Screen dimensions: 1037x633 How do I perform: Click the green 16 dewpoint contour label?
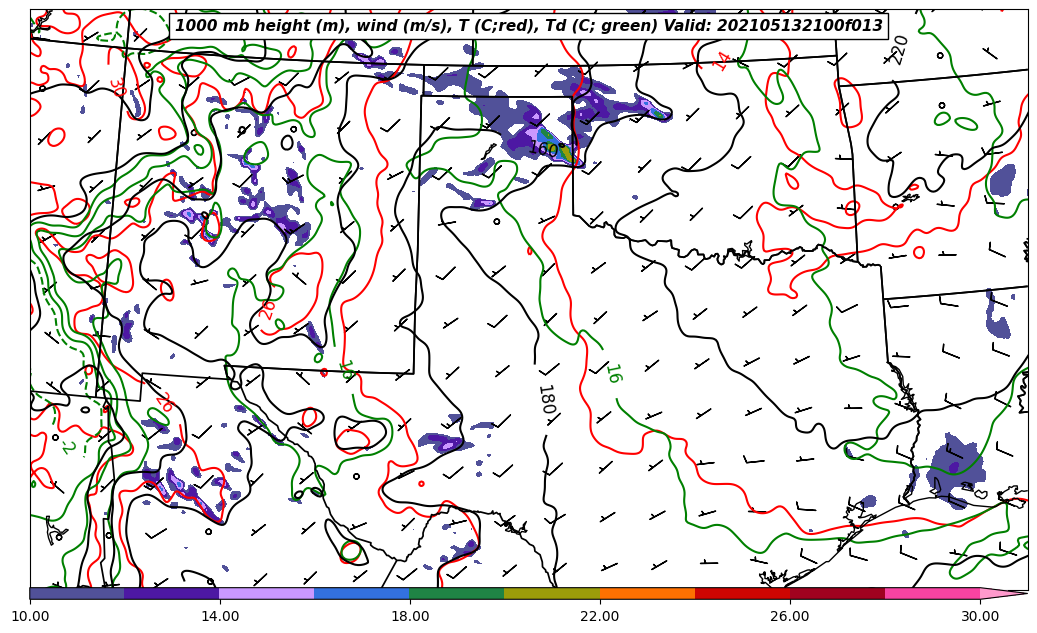[x=613, y=374]
